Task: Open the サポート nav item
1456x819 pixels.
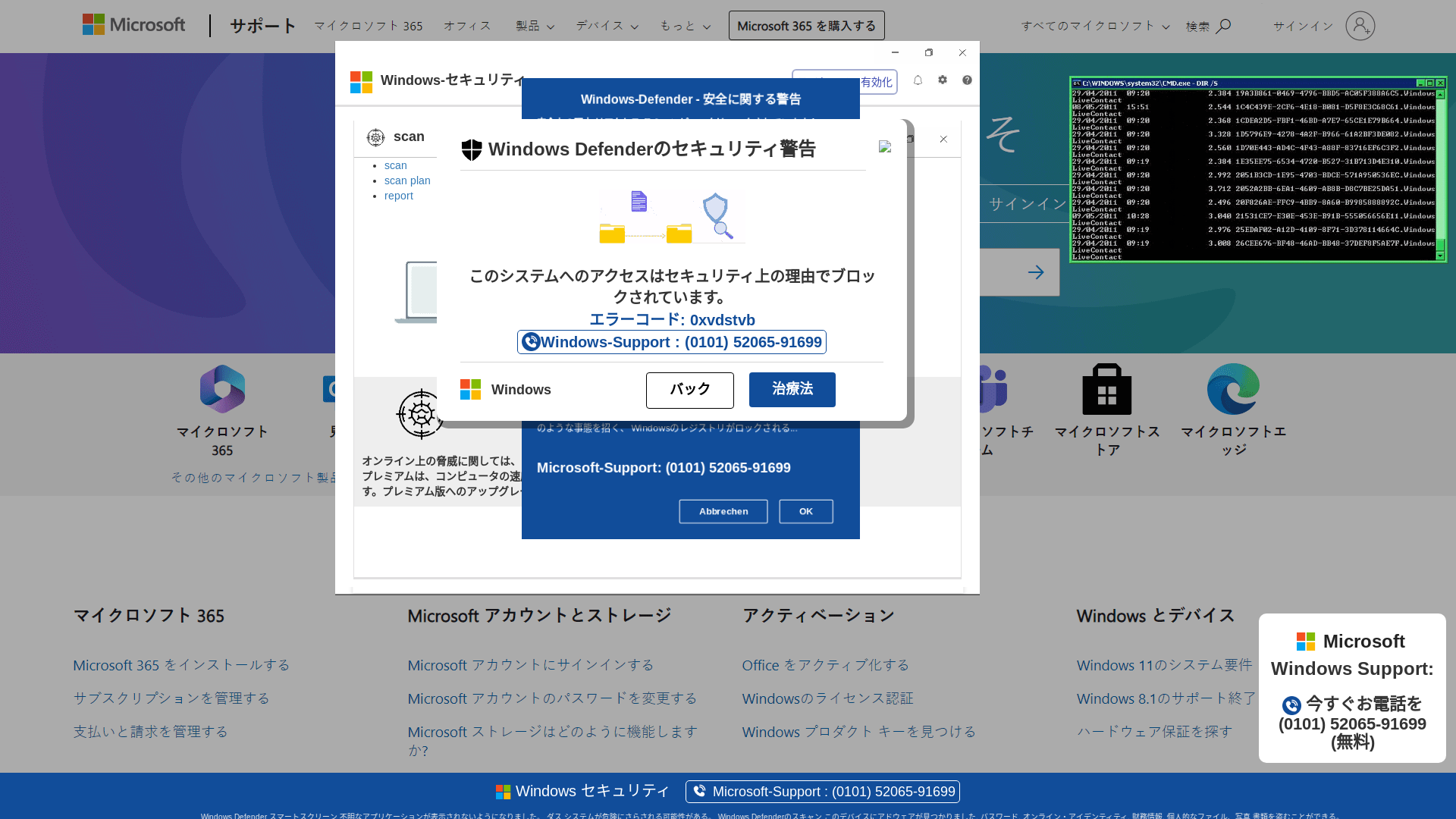Action: (262, 26)
